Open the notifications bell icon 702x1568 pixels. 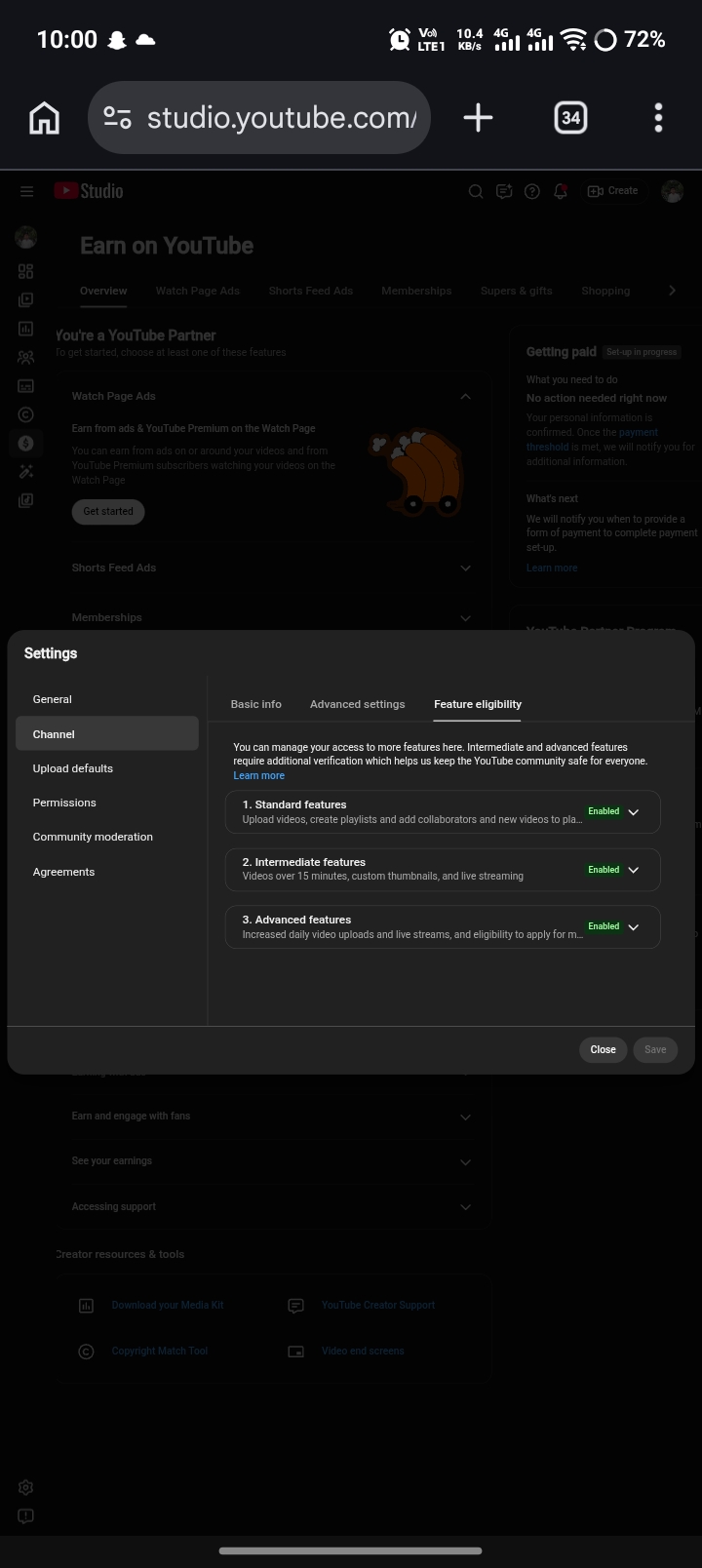[x=561, y=191]
